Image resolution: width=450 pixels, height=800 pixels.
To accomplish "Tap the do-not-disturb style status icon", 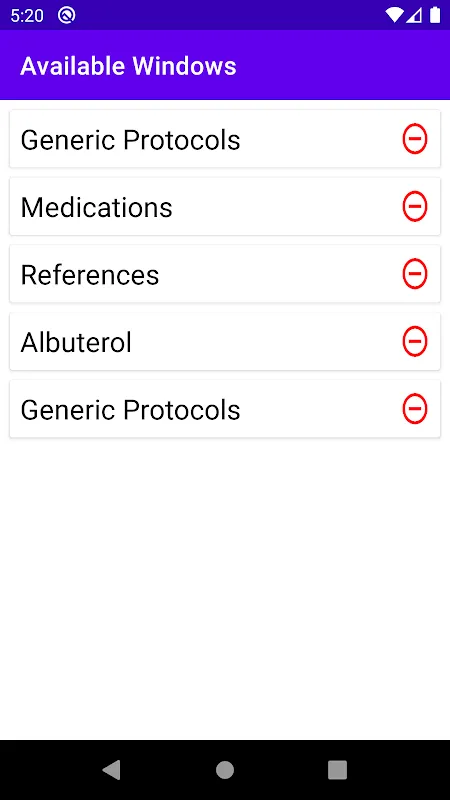I will pos(66,15).
